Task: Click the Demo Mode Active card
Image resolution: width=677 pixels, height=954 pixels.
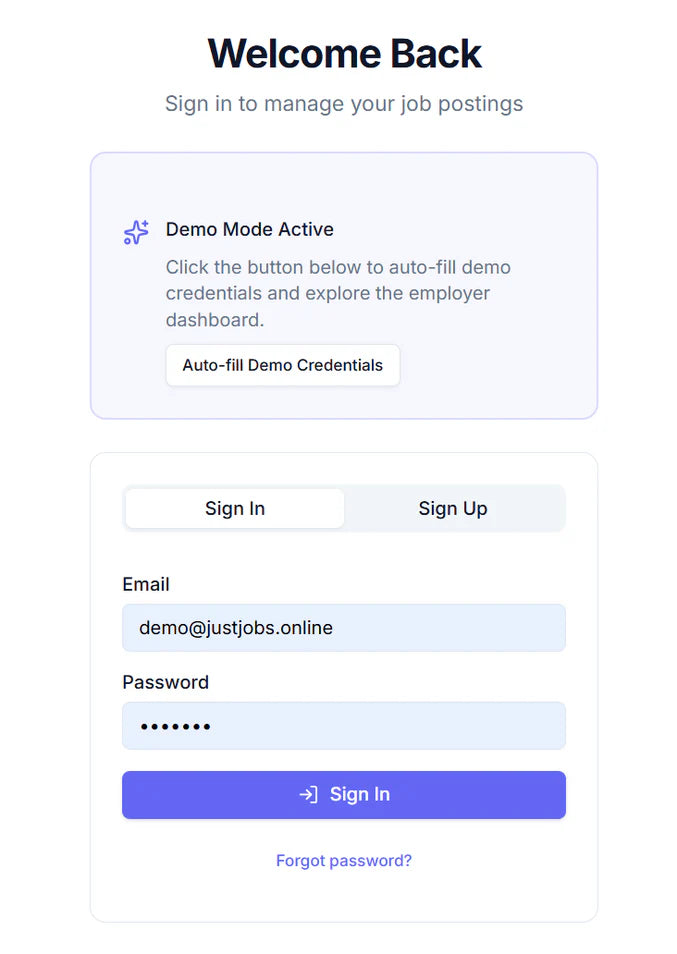Action: [344, 285]
